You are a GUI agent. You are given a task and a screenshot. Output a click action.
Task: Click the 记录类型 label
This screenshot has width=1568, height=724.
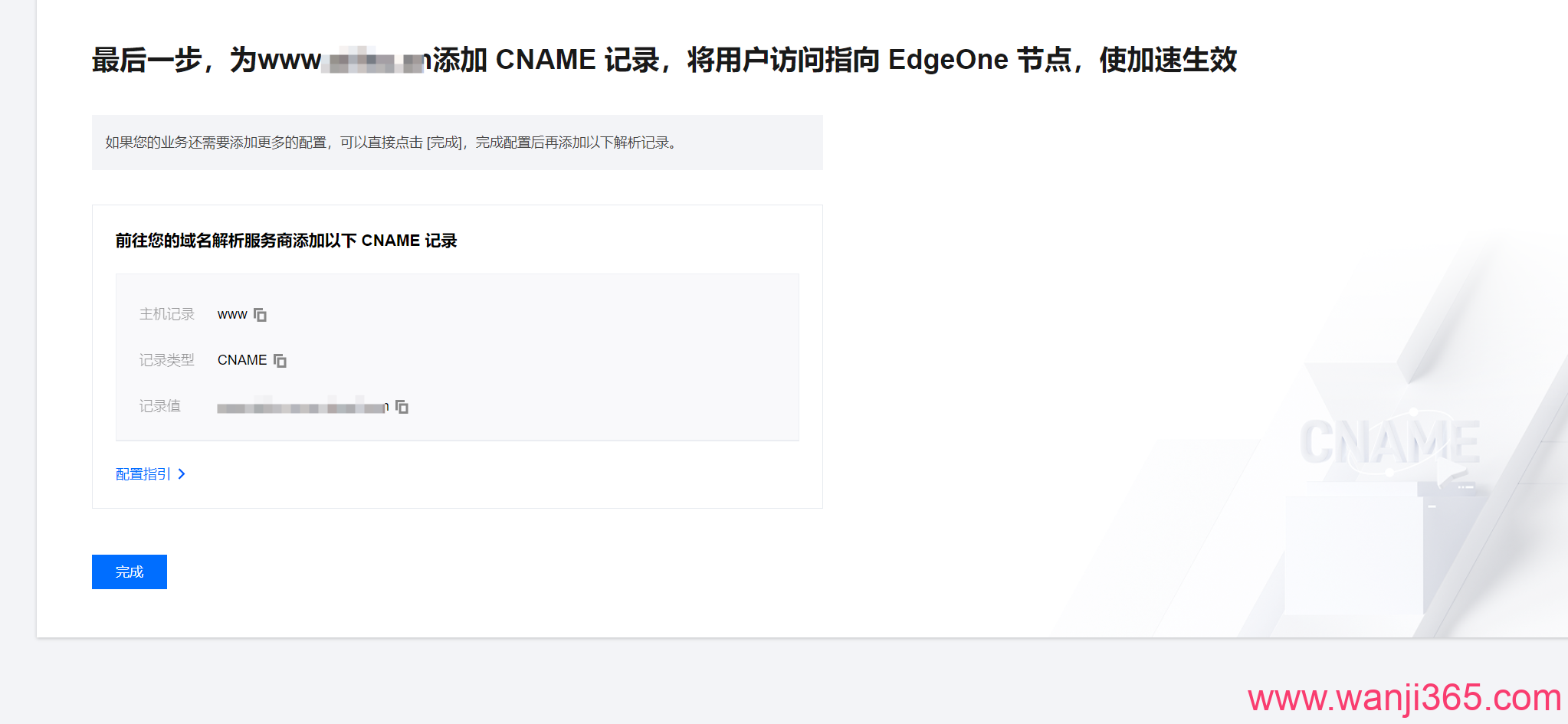167,360
